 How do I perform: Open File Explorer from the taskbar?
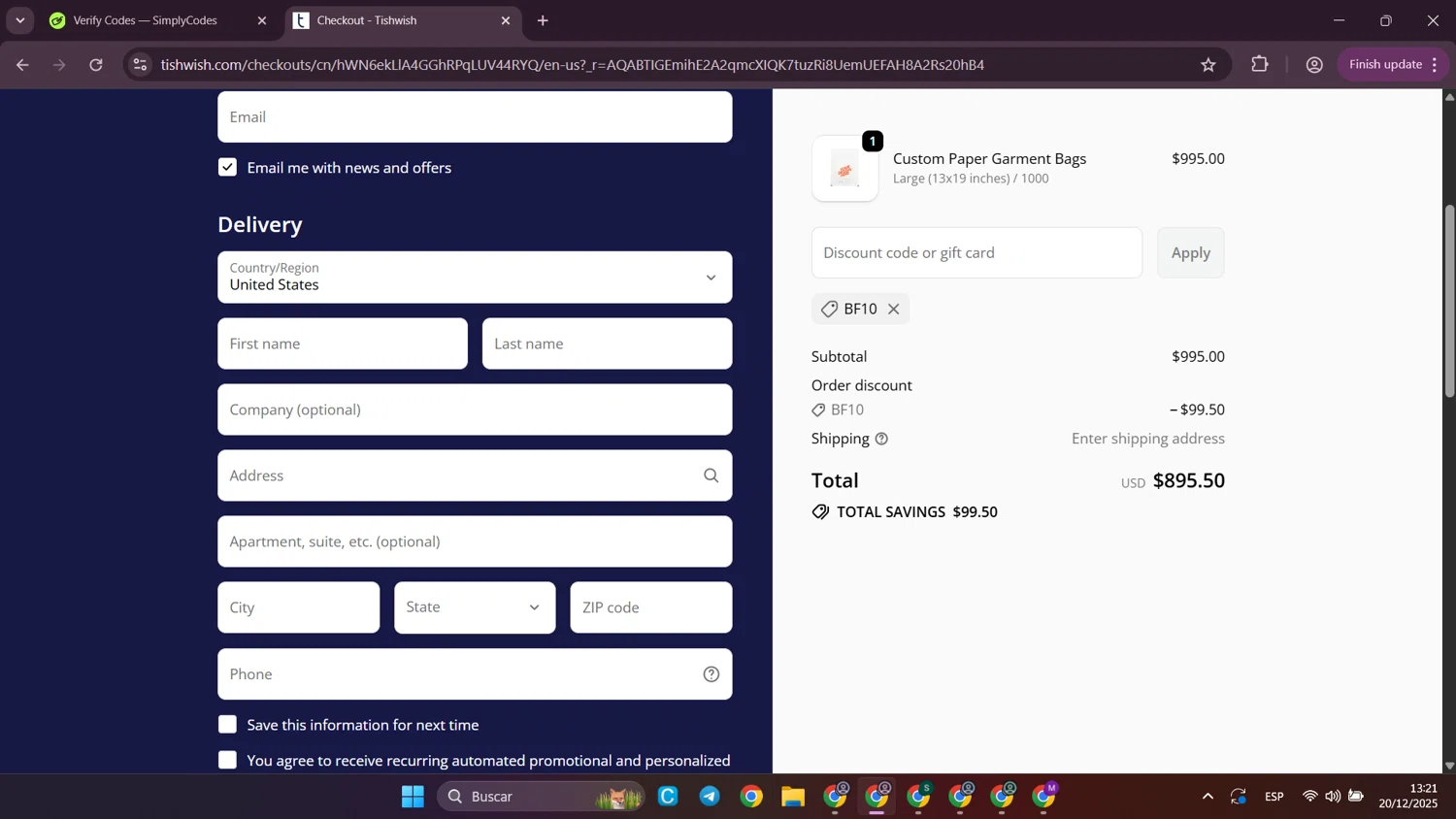tap(793, 797)
